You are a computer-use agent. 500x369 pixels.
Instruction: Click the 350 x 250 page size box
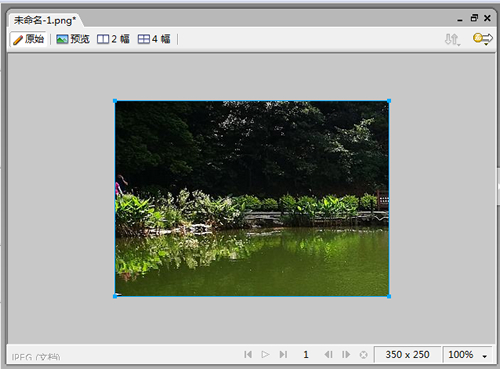pos(407,354)
